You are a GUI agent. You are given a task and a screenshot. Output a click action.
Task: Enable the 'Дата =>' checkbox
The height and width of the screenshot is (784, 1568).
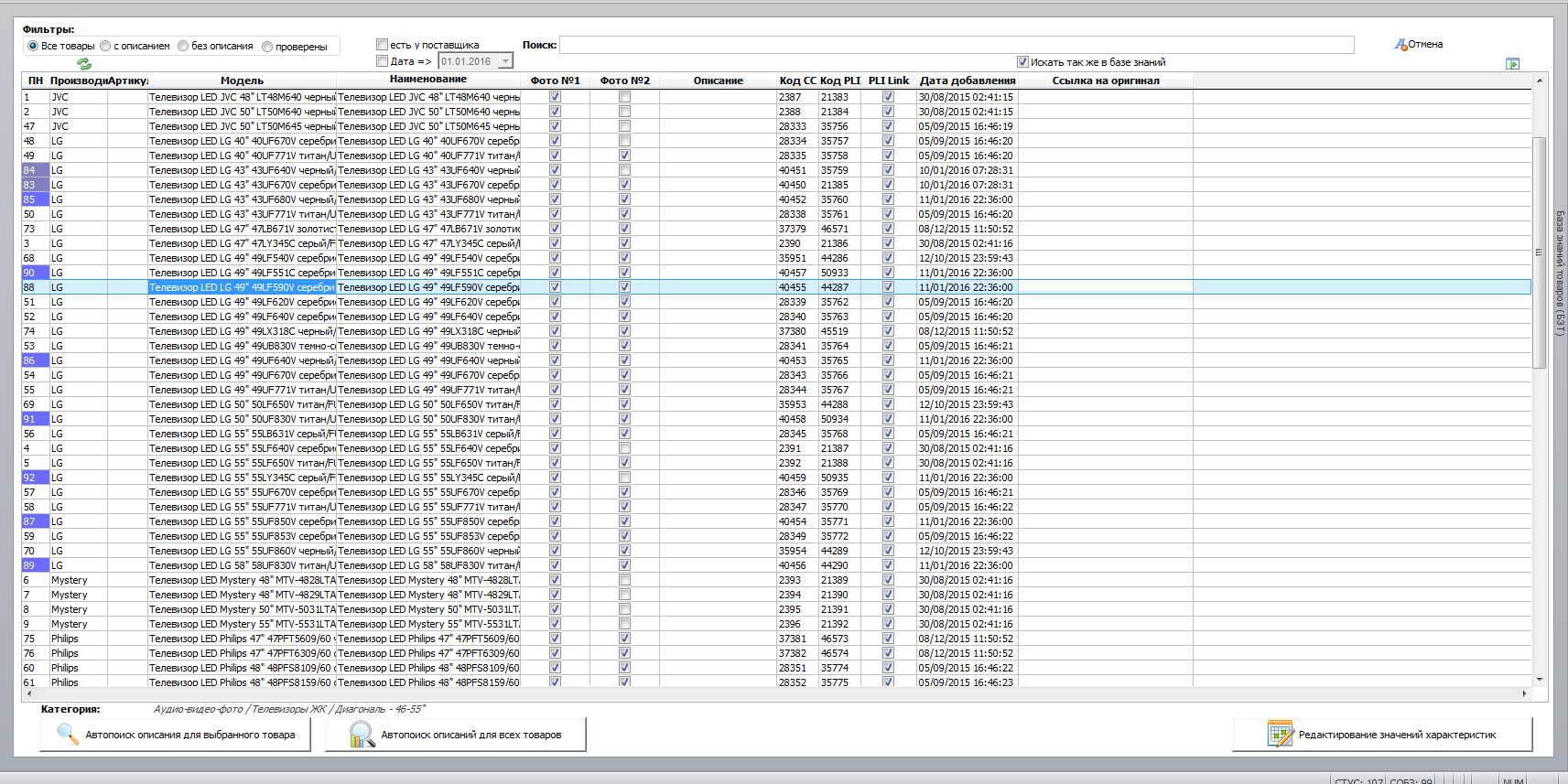click(x=383, y=61)
